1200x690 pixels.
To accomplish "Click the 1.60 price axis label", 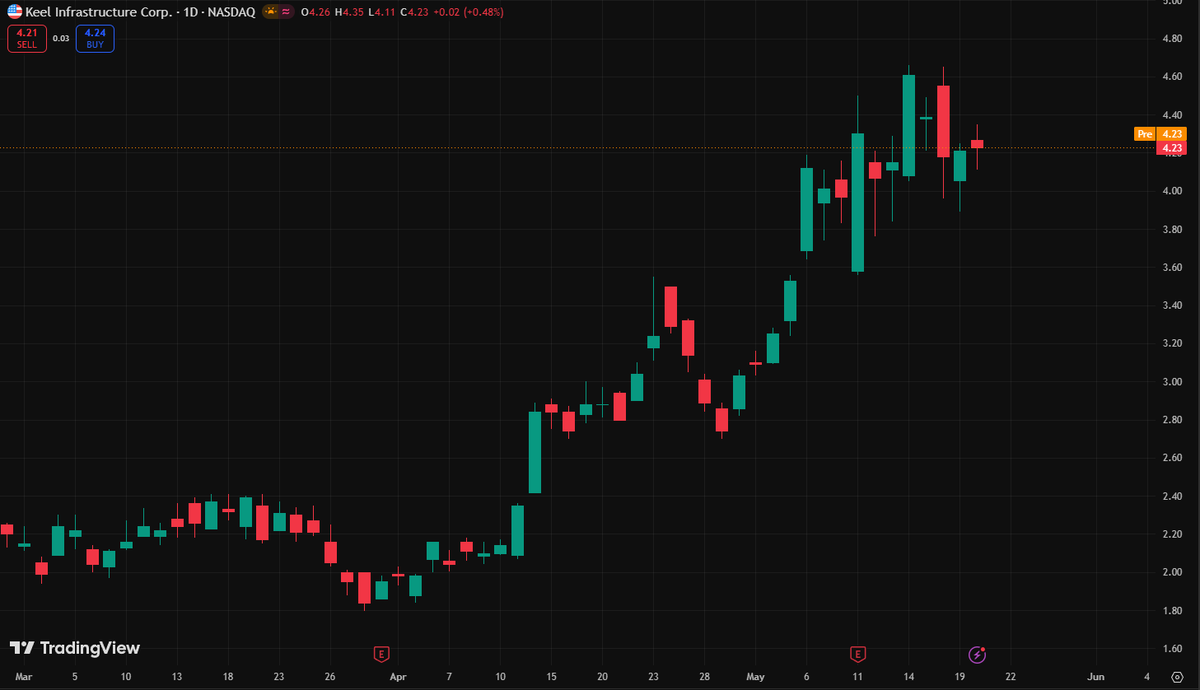I will tap(1173, 649).
